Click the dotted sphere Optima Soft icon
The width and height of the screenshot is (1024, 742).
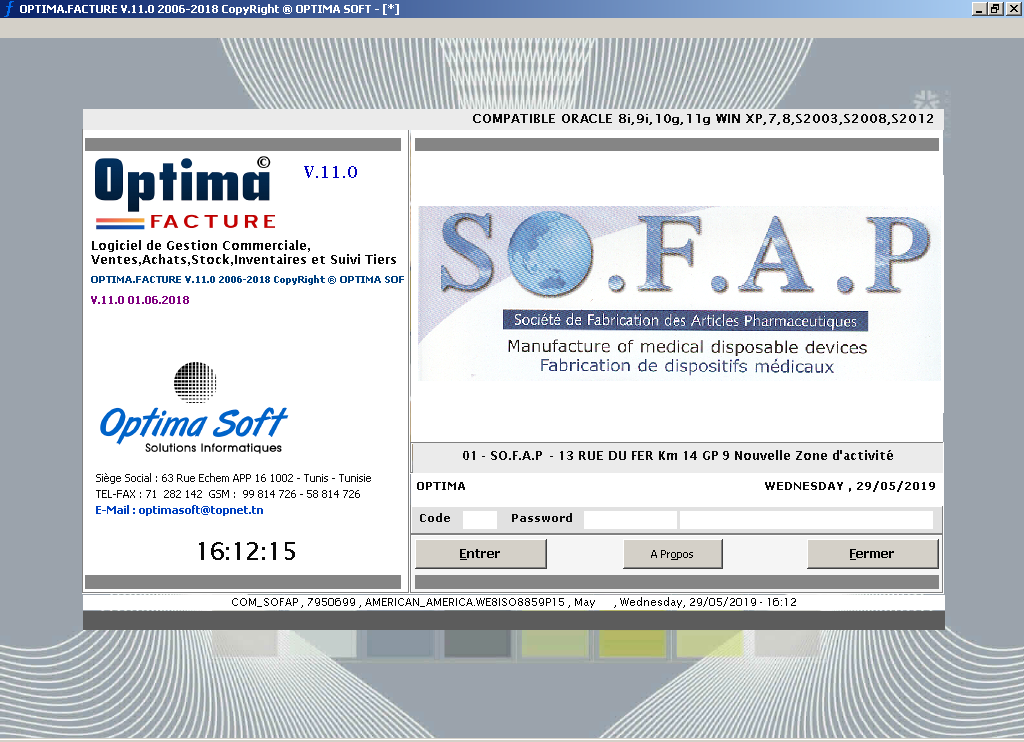point(195,382)
